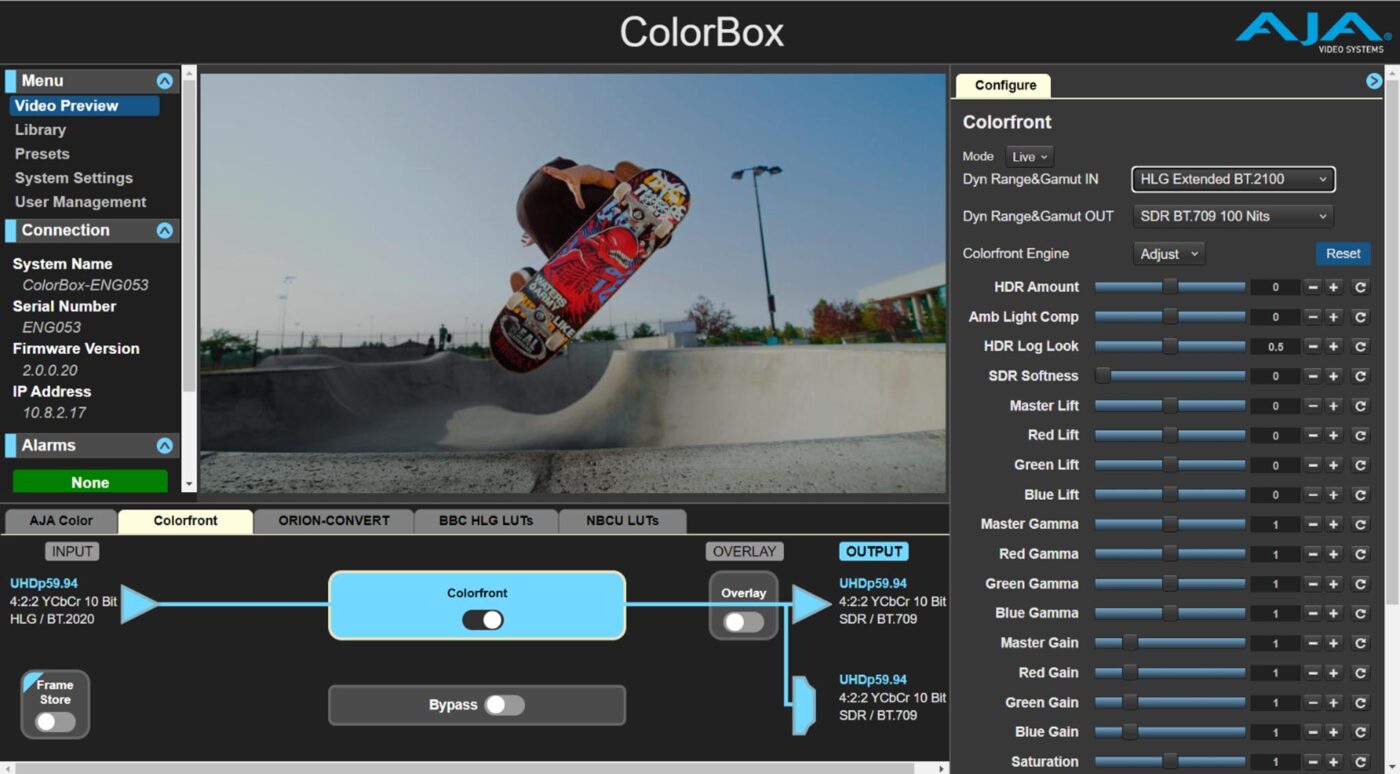Image resolution: width=1400 pixels, height=774 pixels.
Task: Open the Mode dropdown showing Live
Action: point(1029,156)
